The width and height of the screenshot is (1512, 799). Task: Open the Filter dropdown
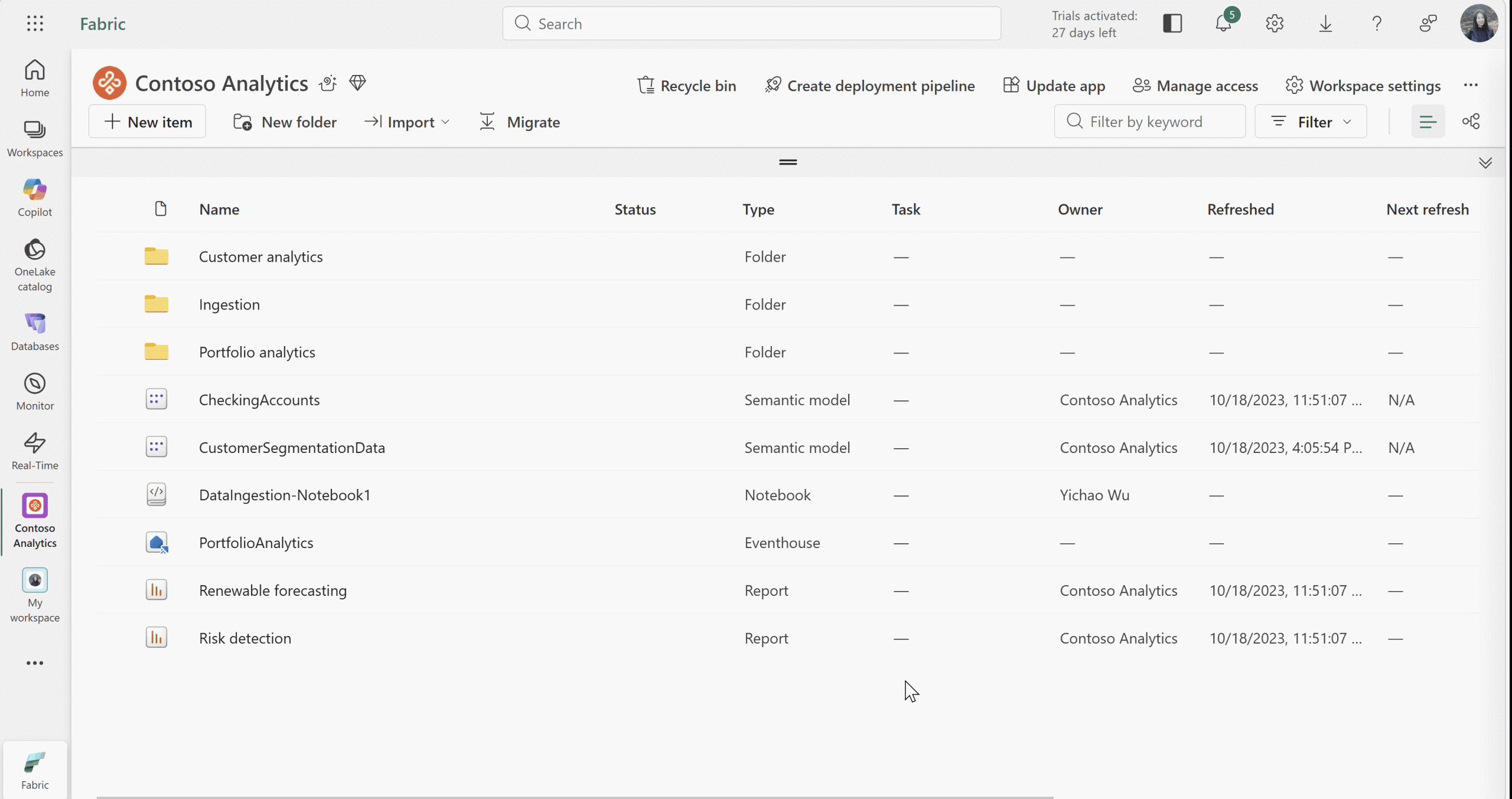1311,122
